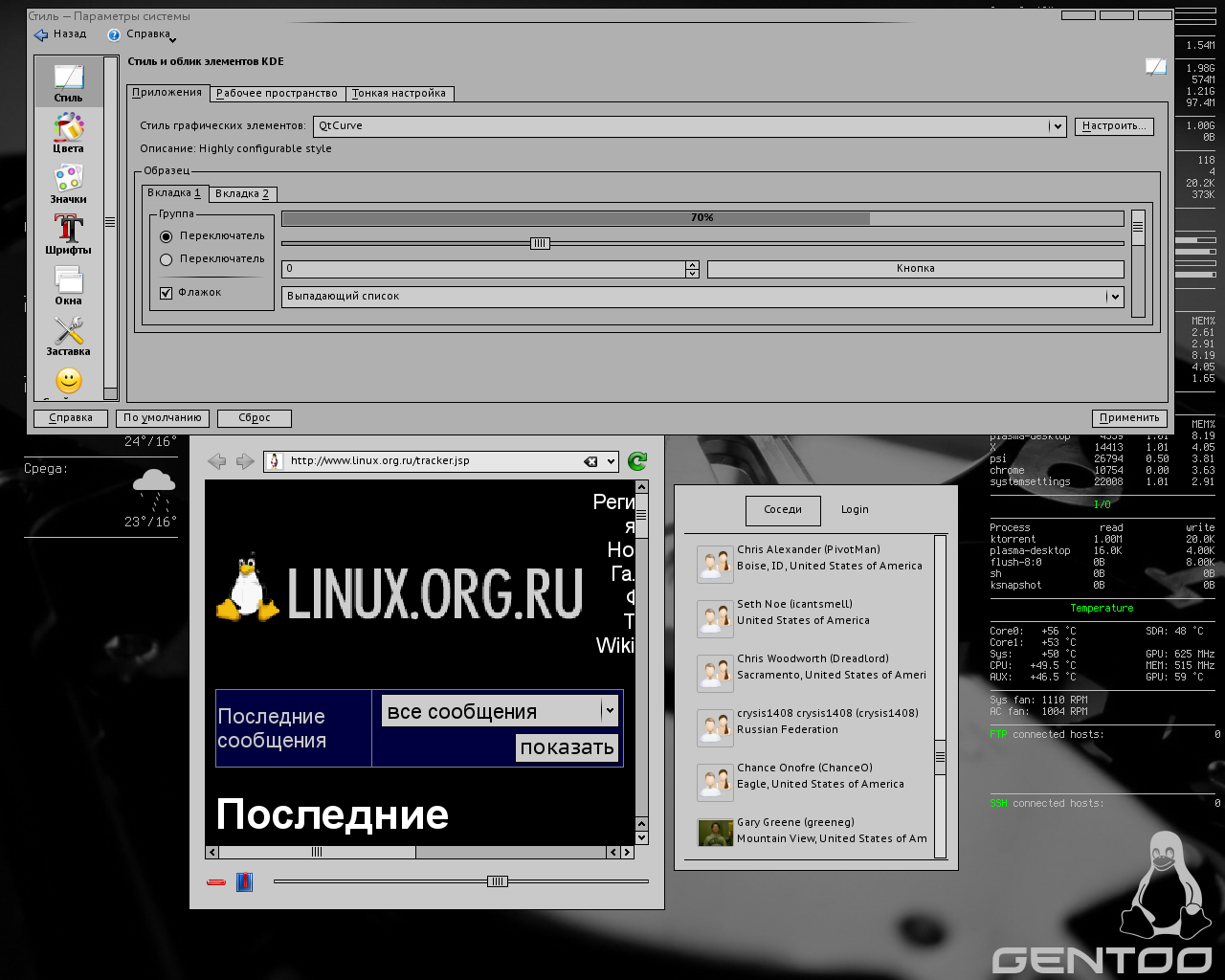Click the spin box input field showing 0

(x=484, y=269)
